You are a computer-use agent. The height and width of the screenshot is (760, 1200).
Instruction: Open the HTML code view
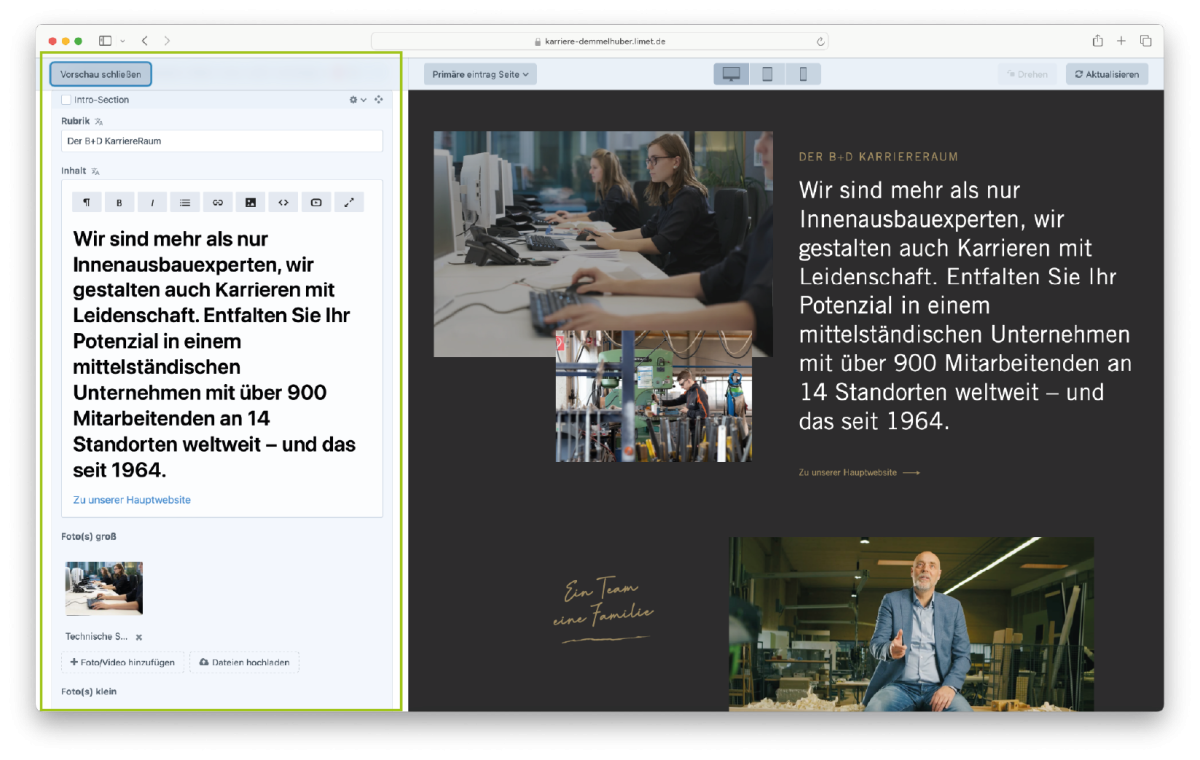[283, 202]
